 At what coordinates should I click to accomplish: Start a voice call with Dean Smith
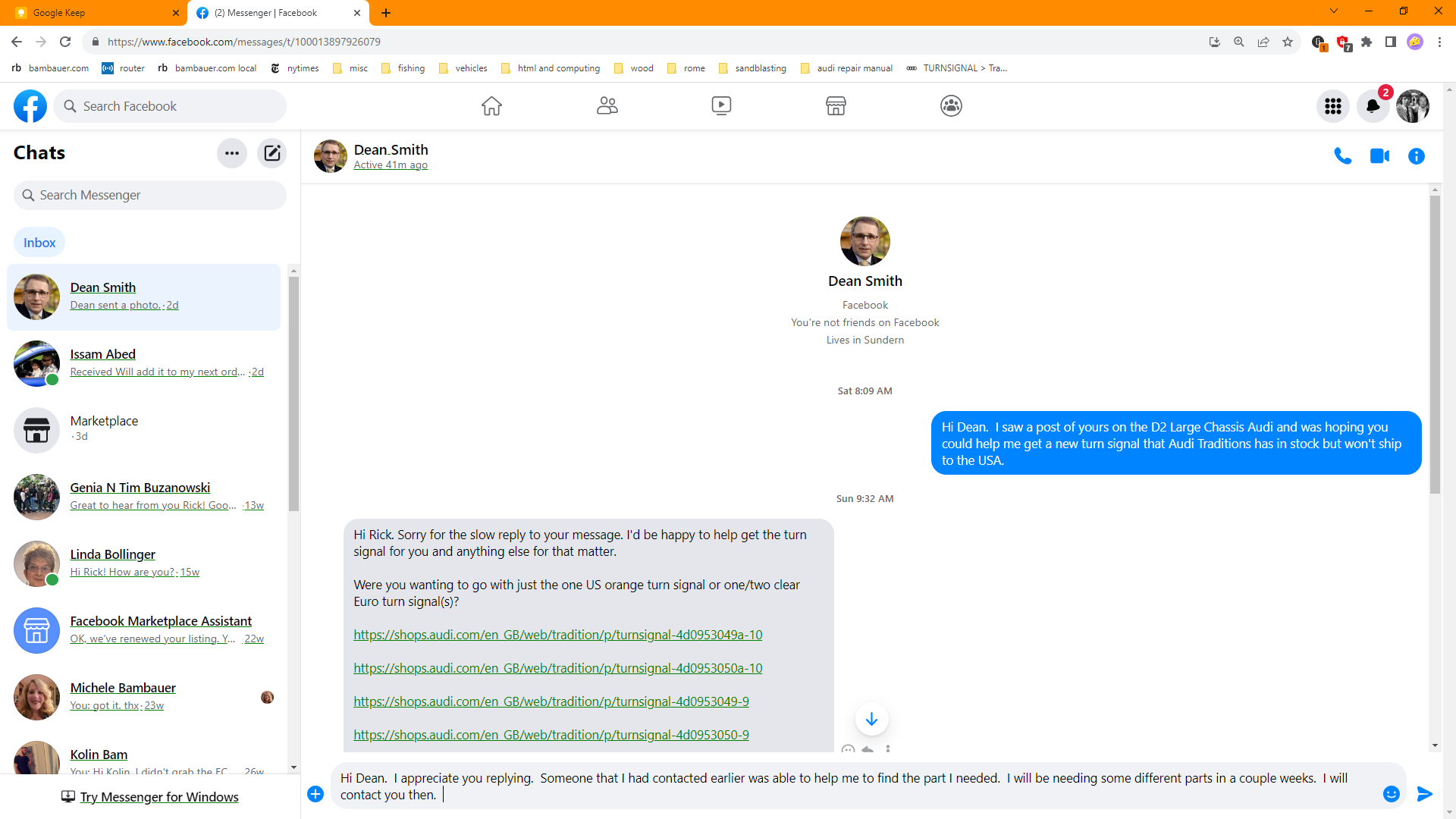coord(1342,156)
